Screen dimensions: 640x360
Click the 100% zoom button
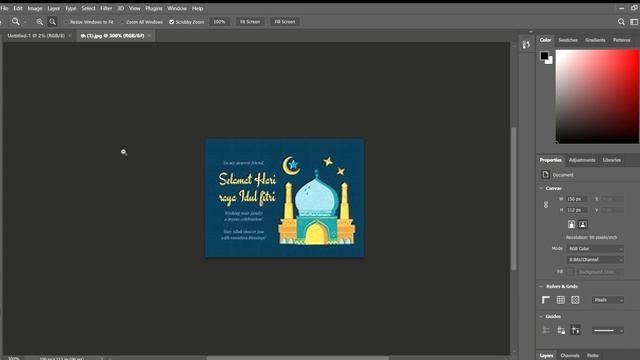point(219,22)
